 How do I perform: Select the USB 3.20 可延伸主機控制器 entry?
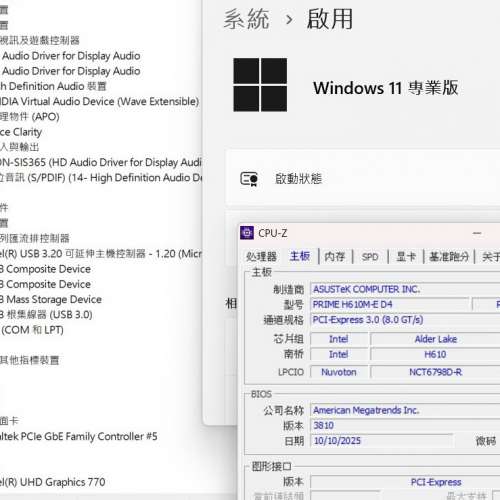(x=101, y=254)
